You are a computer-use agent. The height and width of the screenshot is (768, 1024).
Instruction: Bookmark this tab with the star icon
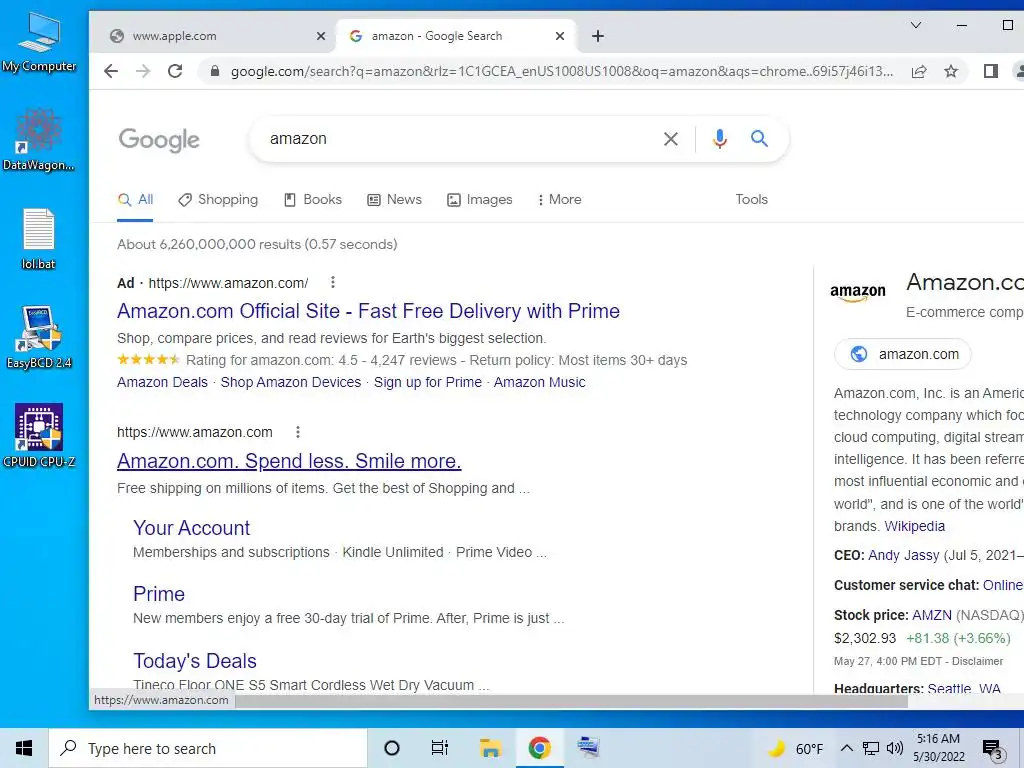(951, 71)
